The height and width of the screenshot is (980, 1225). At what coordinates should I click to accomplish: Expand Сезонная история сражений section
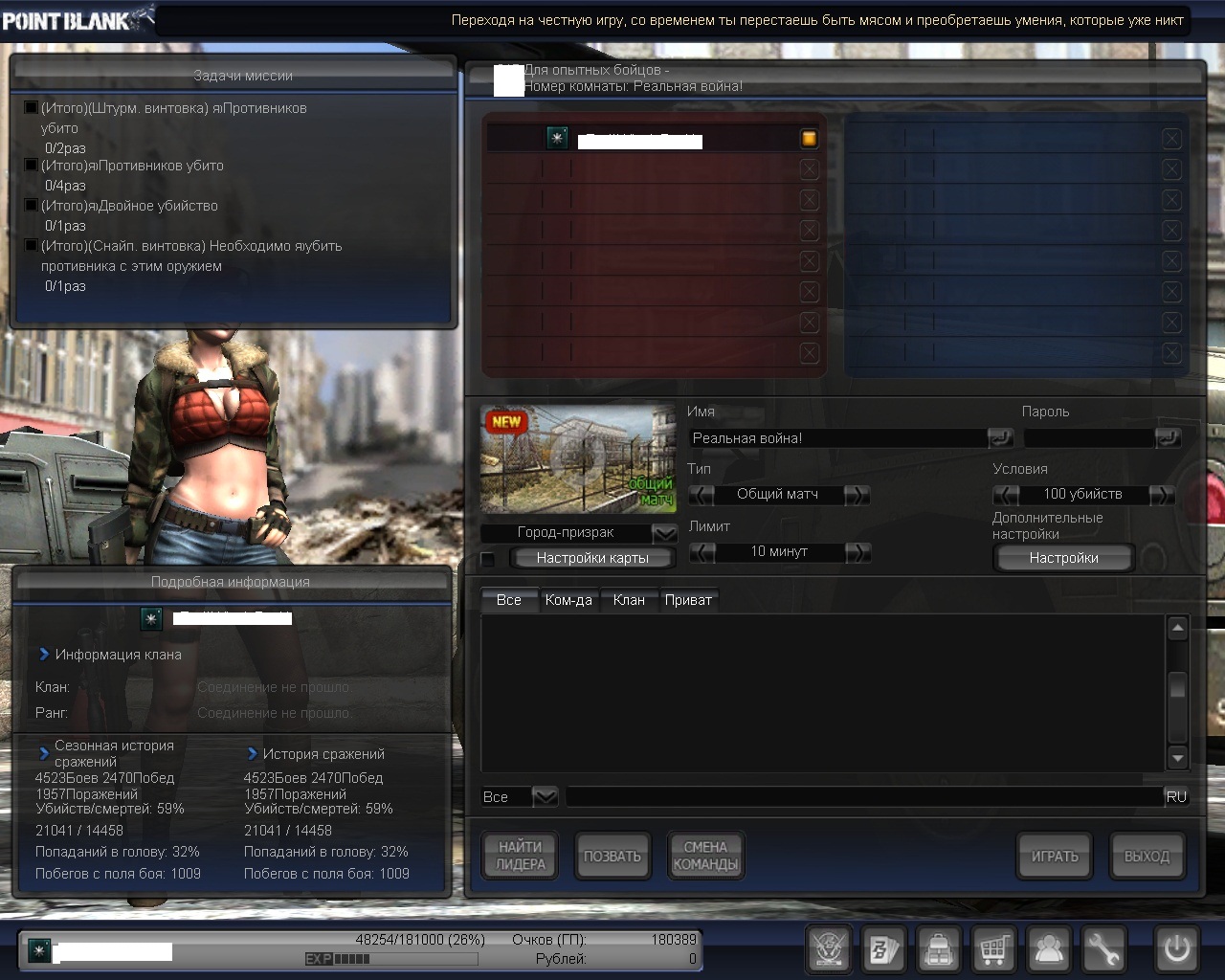tap(44, 753)
